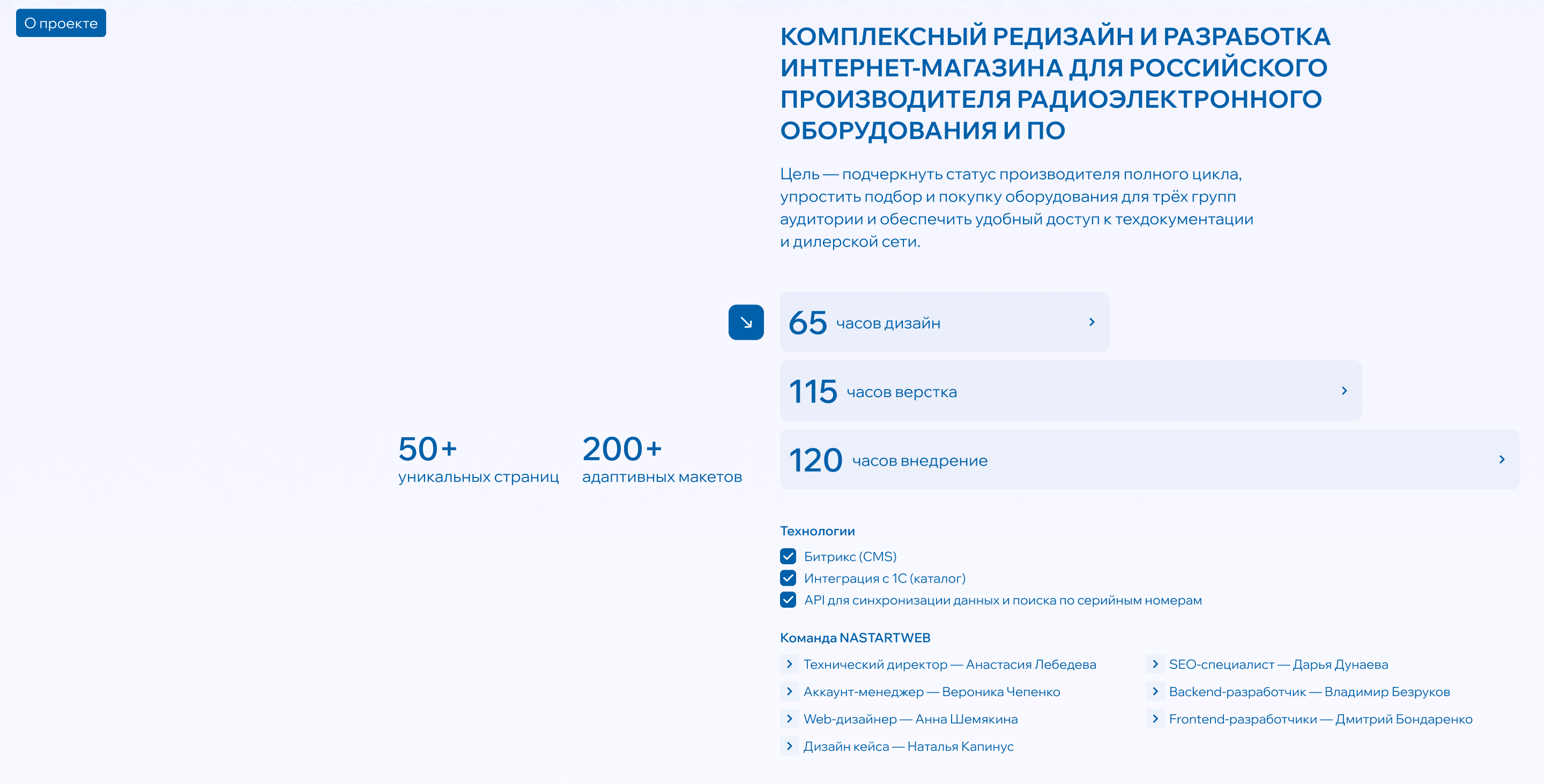This screenshot has height=784, width=1544.
Task: Click the "Битрикс (CMS)" label
Action: [850, 556]
